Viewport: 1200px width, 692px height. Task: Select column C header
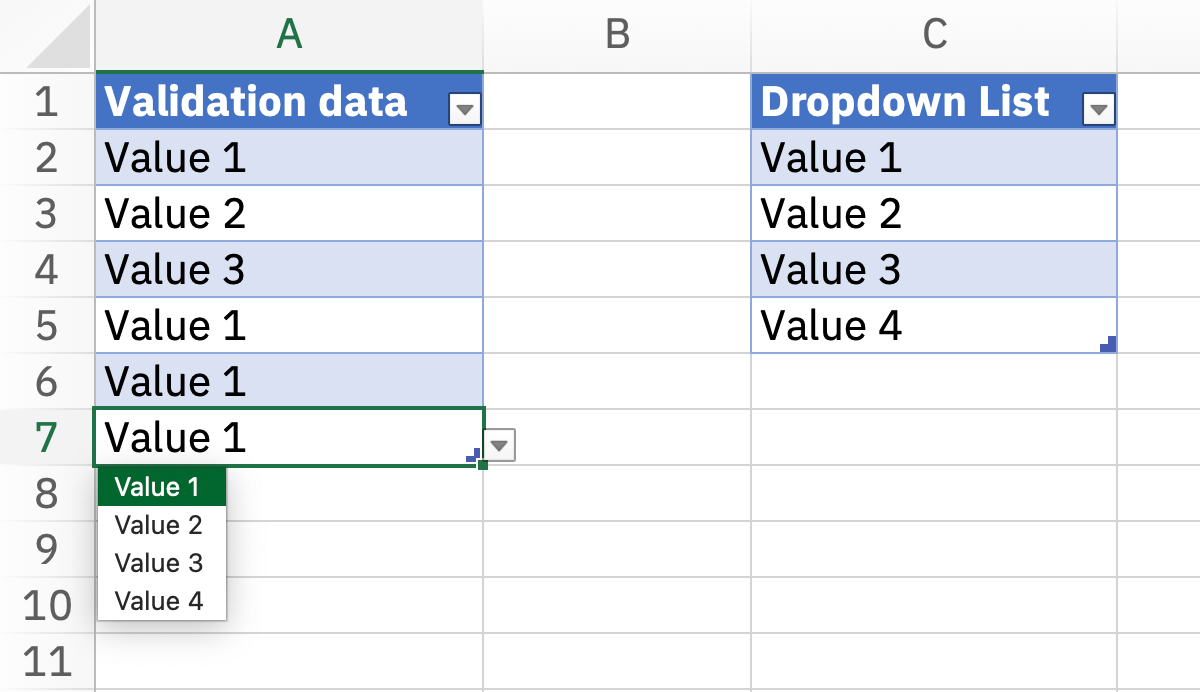(x=934, y=35)
